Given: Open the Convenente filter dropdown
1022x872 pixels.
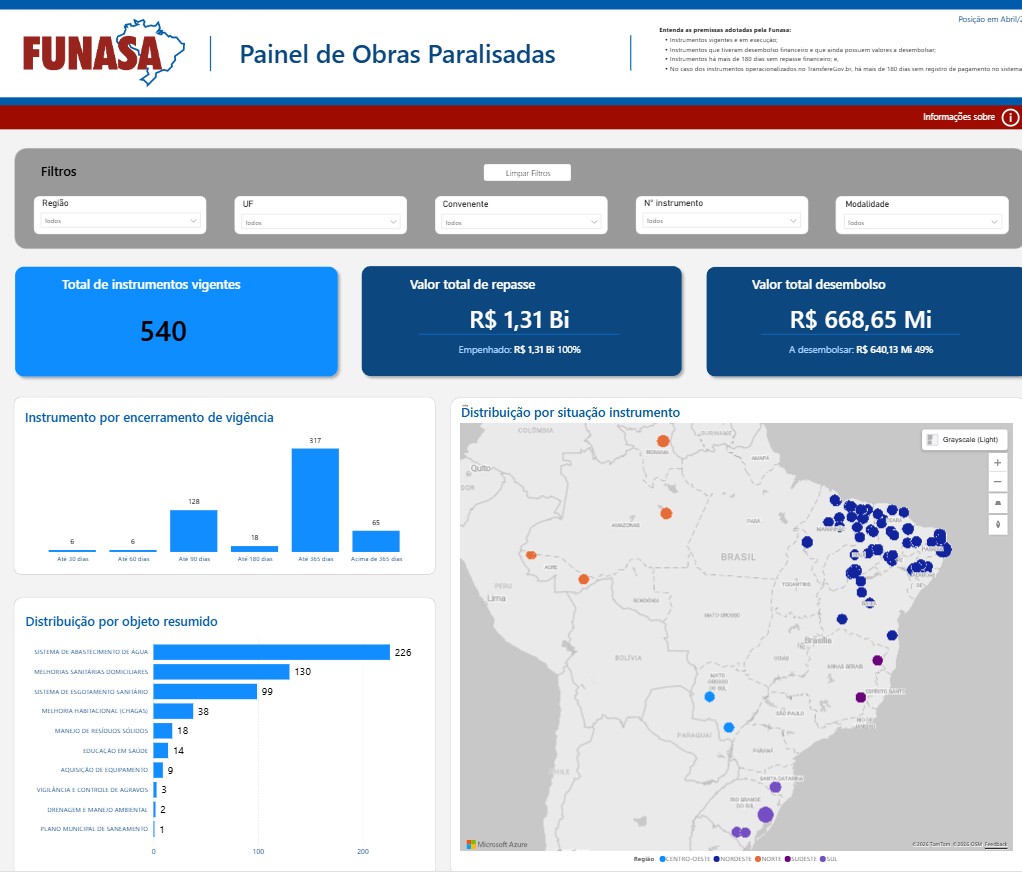Looking at the screenshot, I should [x=520, y=222].
